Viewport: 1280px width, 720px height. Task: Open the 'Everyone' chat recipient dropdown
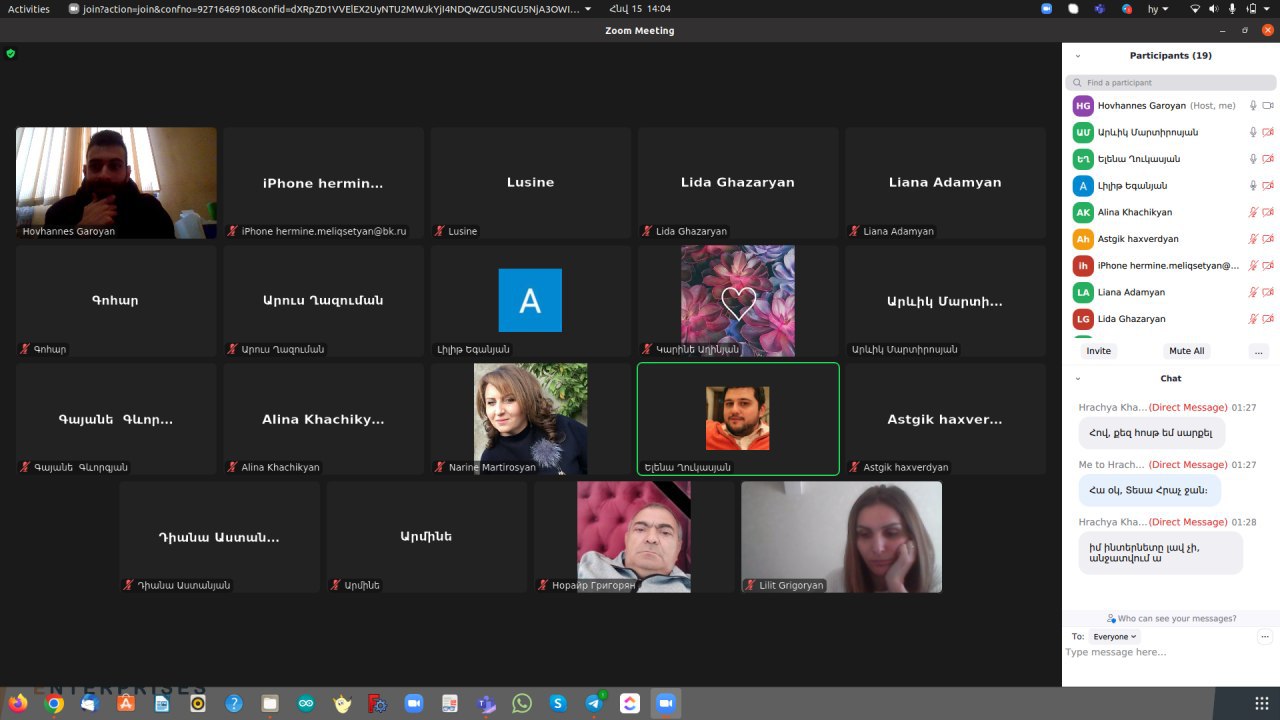(x=1115, y=636)
